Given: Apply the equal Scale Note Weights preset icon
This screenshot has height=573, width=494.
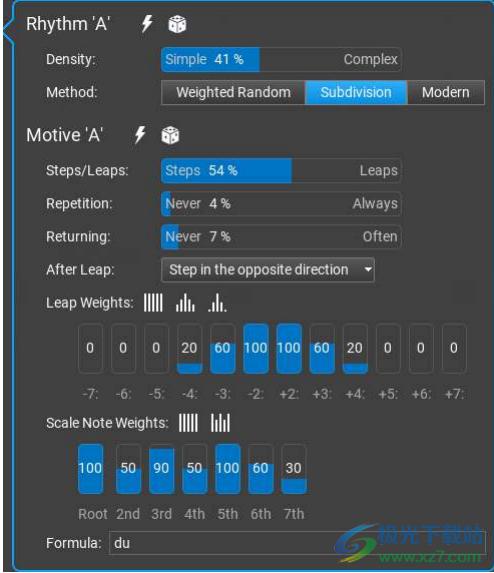Looking at the screenshot, I should tap(188, 423).
